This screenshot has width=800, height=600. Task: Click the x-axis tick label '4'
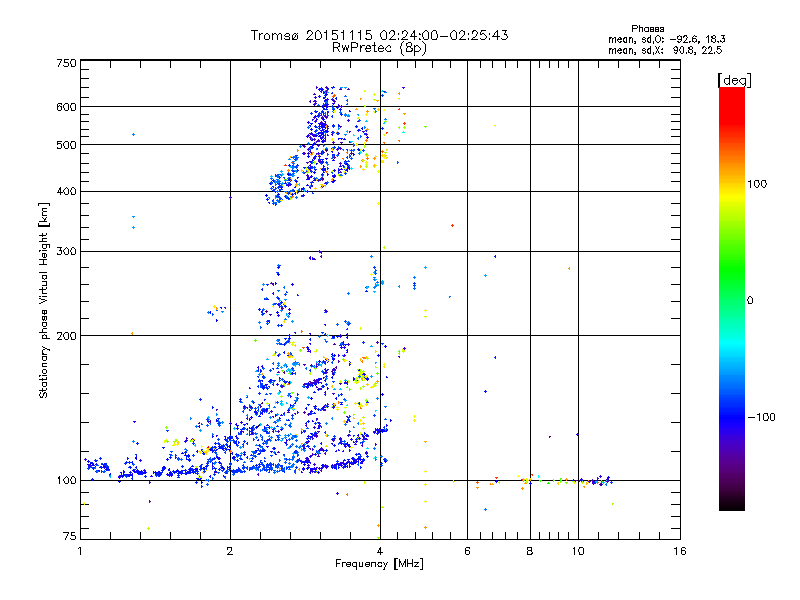[x=380, y=551]
